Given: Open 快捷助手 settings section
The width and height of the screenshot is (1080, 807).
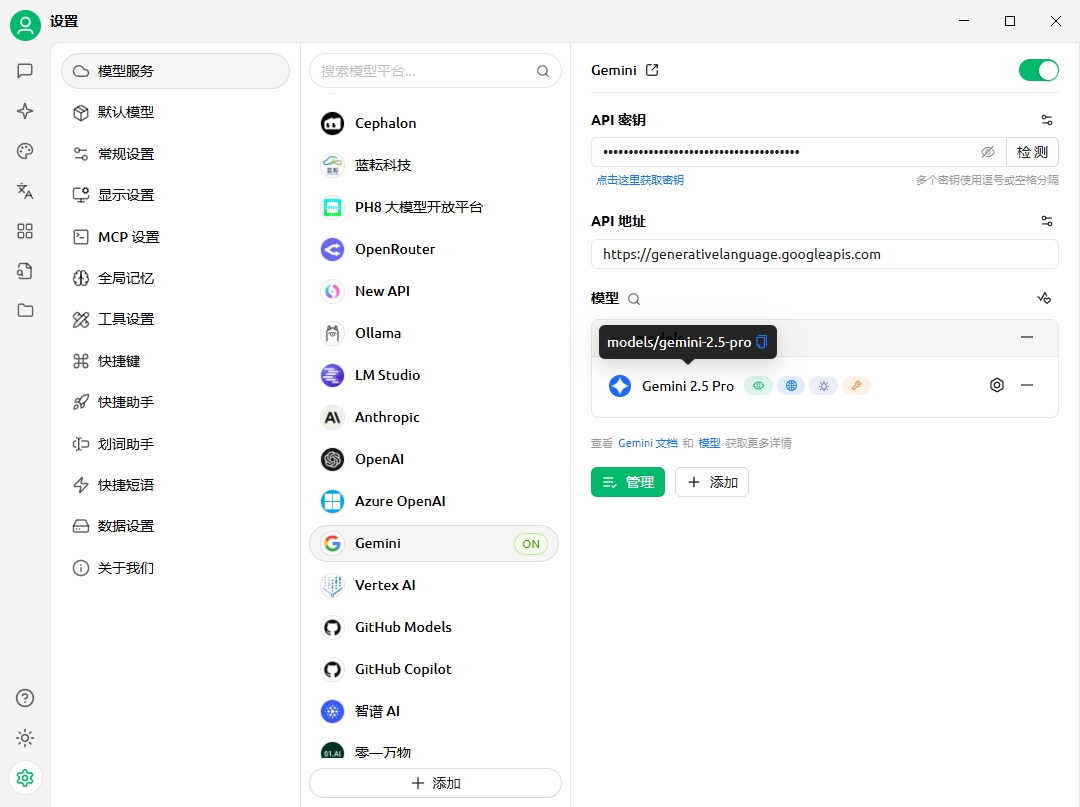Looking at the screenshot, I should 175,402.
